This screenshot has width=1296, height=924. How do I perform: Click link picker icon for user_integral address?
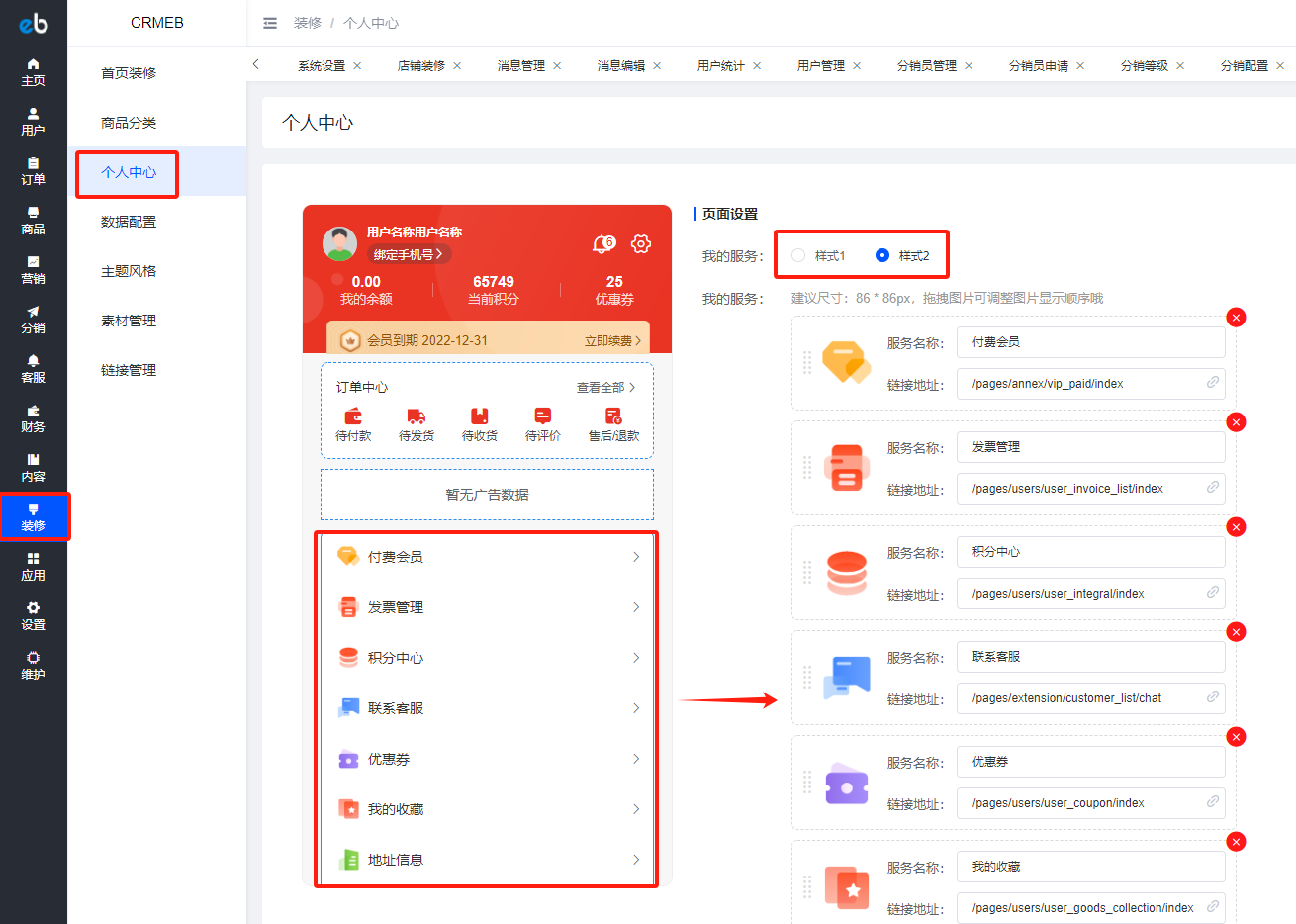pos(1212,593)
